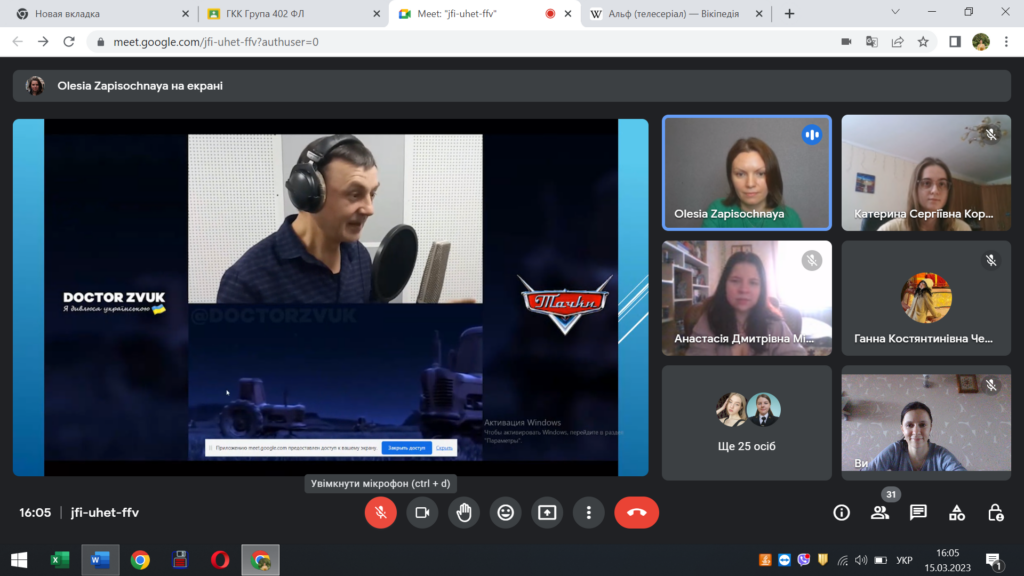Open Word from the Windows taskbar
Image resolution: width=1024 pixels, height=576 pixels.
pos(100,560)
